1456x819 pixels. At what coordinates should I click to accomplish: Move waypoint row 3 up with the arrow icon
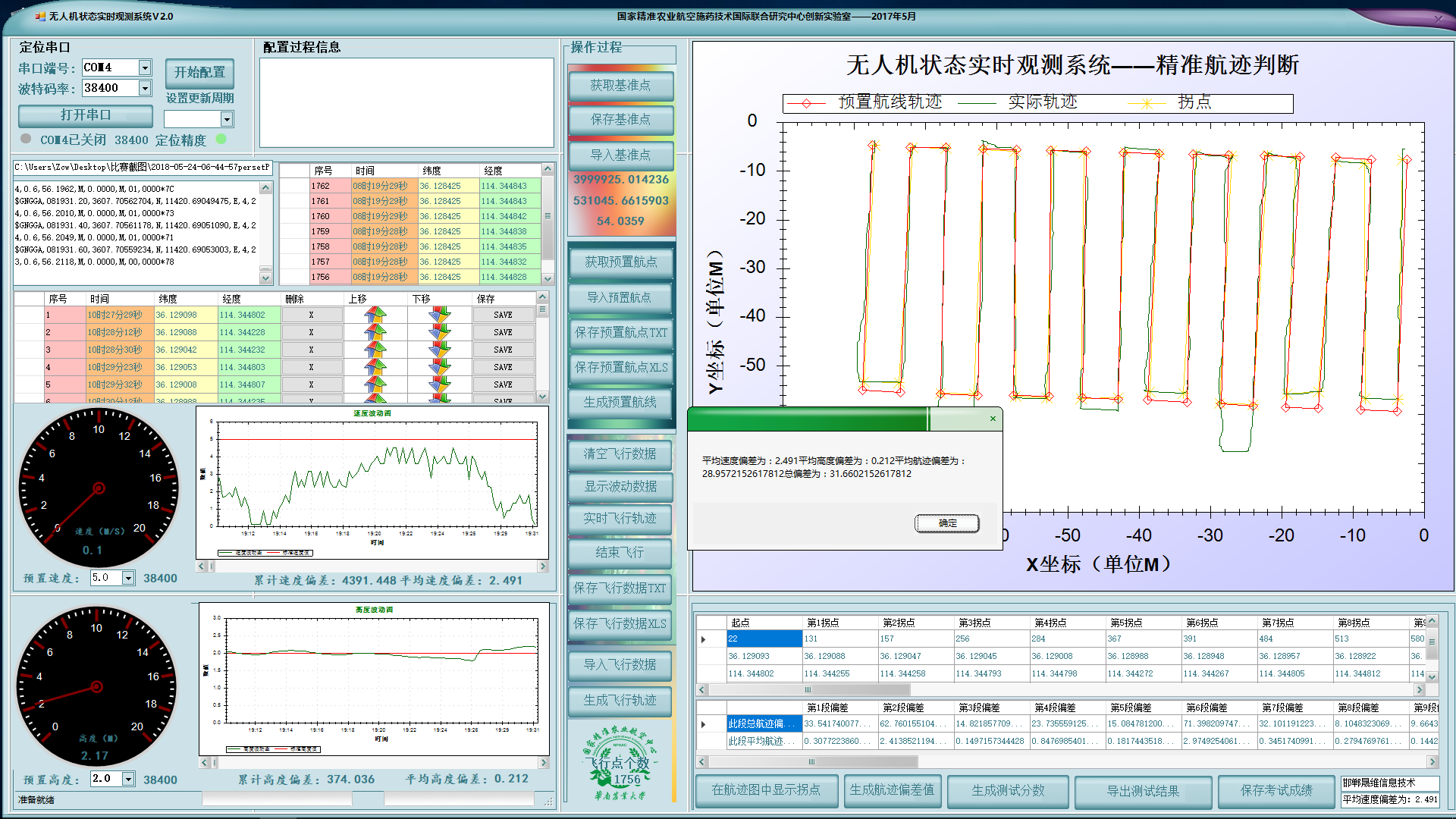tap(375, 350)
